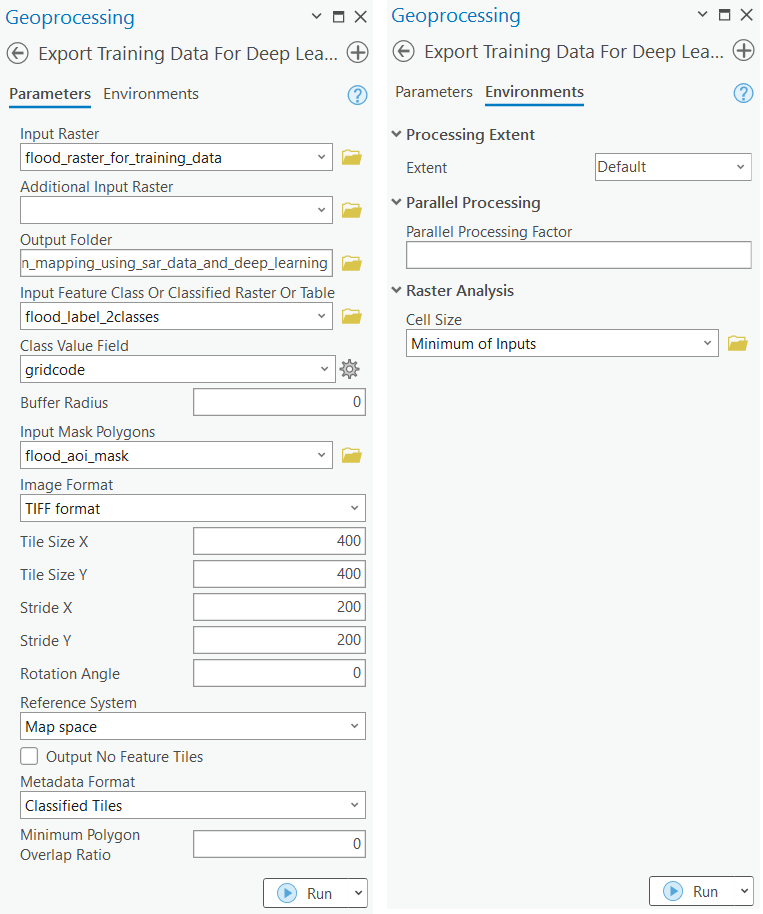Collapse the Raster Analysis section
This screenshot has width=763, height=914.
(397, 291)
